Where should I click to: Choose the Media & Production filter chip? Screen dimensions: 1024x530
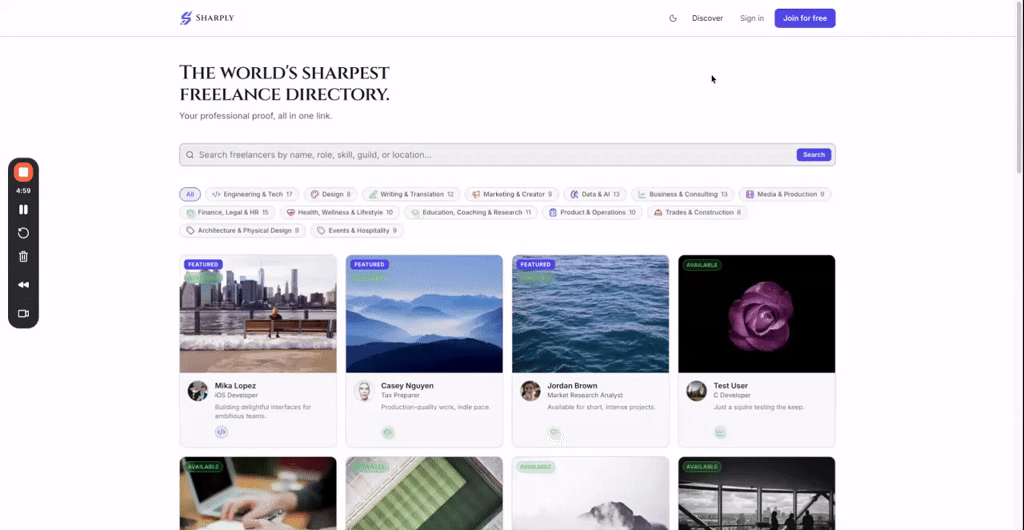coord(781,194)
